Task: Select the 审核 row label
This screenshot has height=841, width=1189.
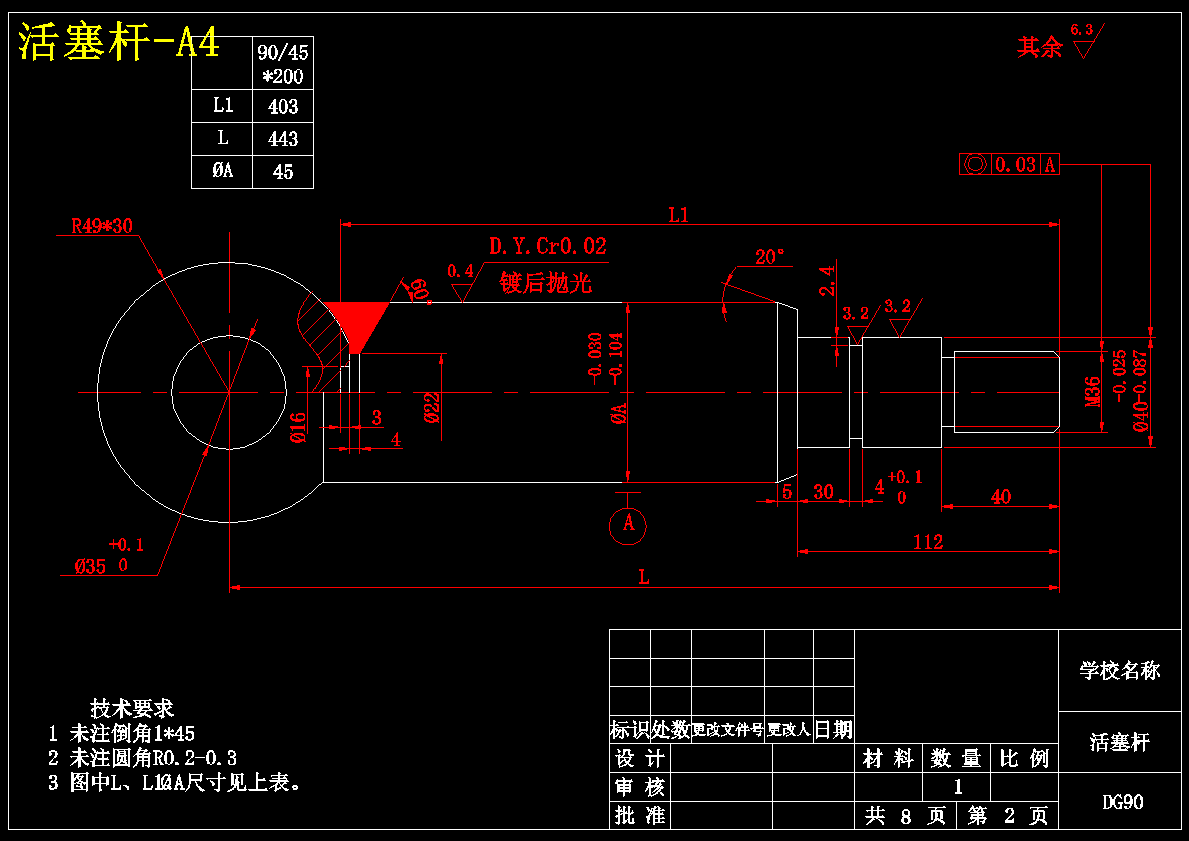Action: click(x=640, y=786)
